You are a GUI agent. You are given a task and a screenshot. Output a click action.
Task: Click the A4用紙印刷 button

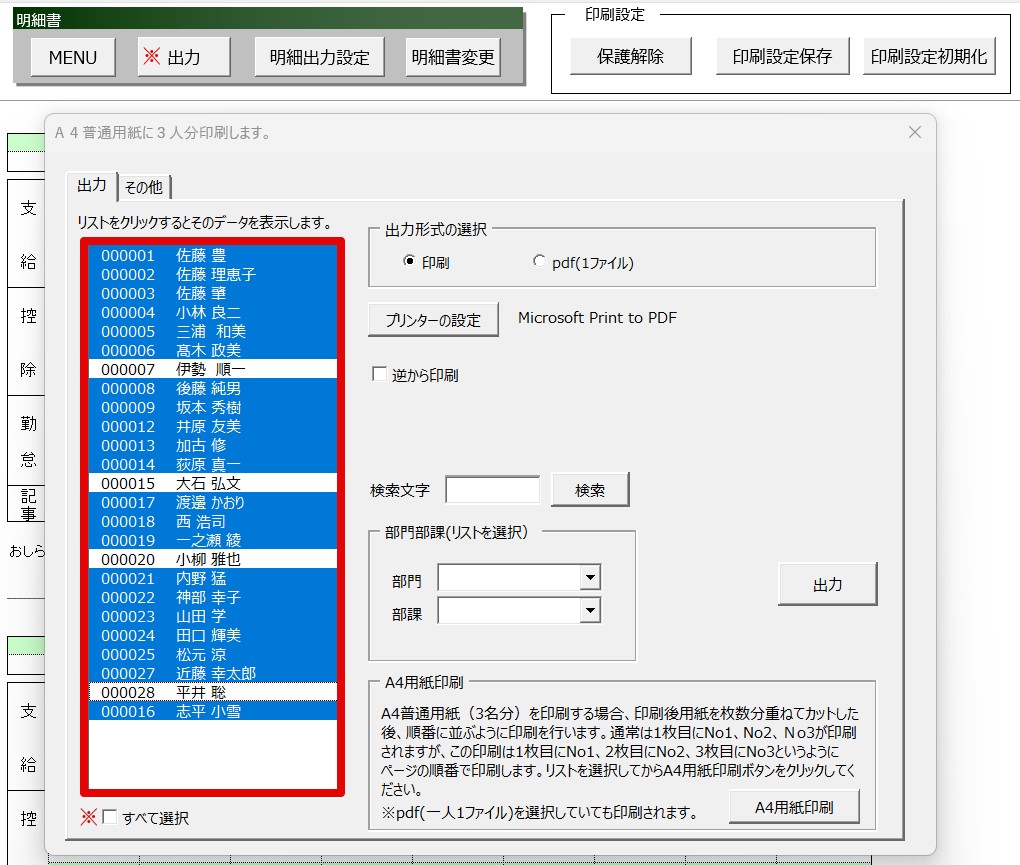click(x=794, y=807)
